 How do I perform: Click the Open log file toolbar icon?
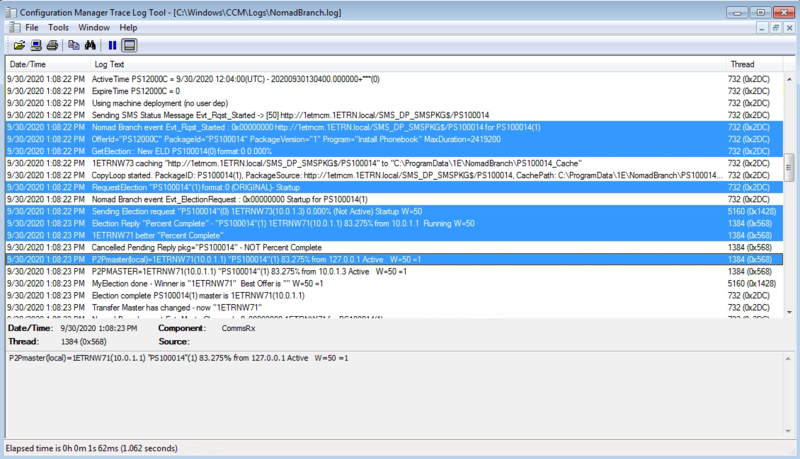tap(19, 45)
